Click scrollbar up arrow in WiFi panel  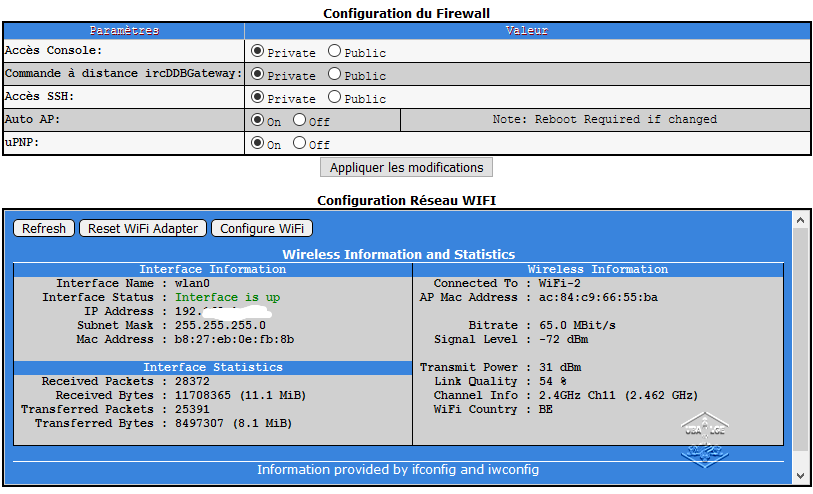click(801, 220)
